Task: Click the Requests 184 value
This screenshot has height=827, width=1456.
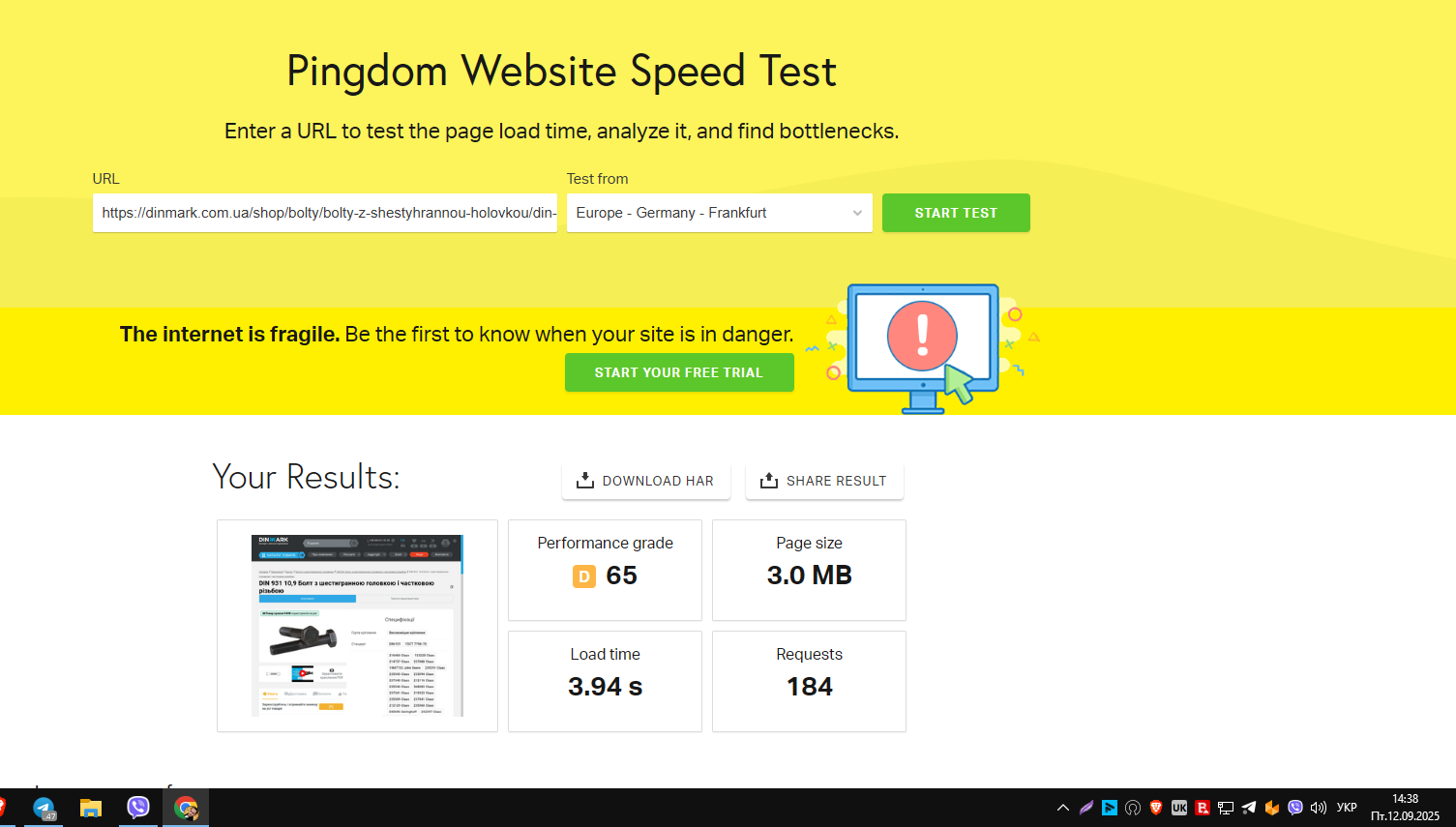Action: pyautogui.click(x=810, y=687)
